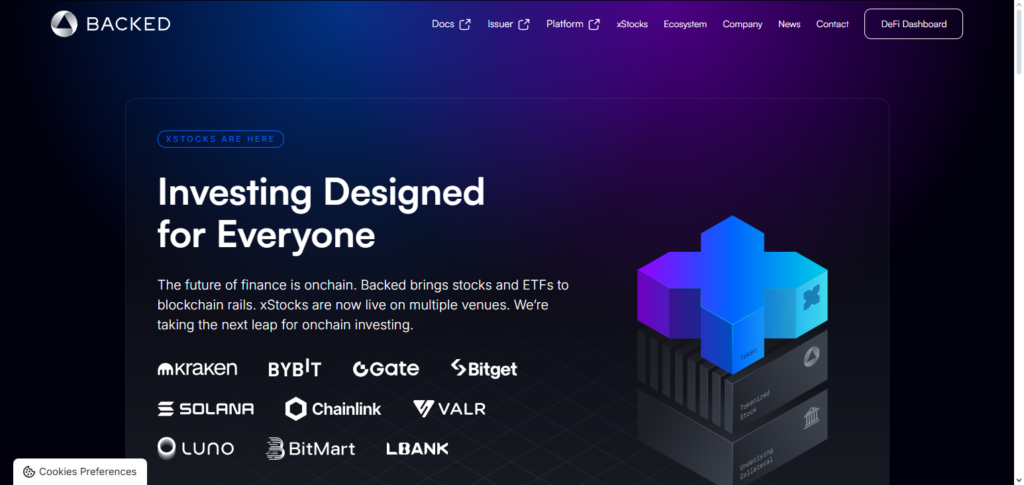Click the Bybit partner logo
Image resolution: width=1024 pixels, height=485 pixels.
295,369
